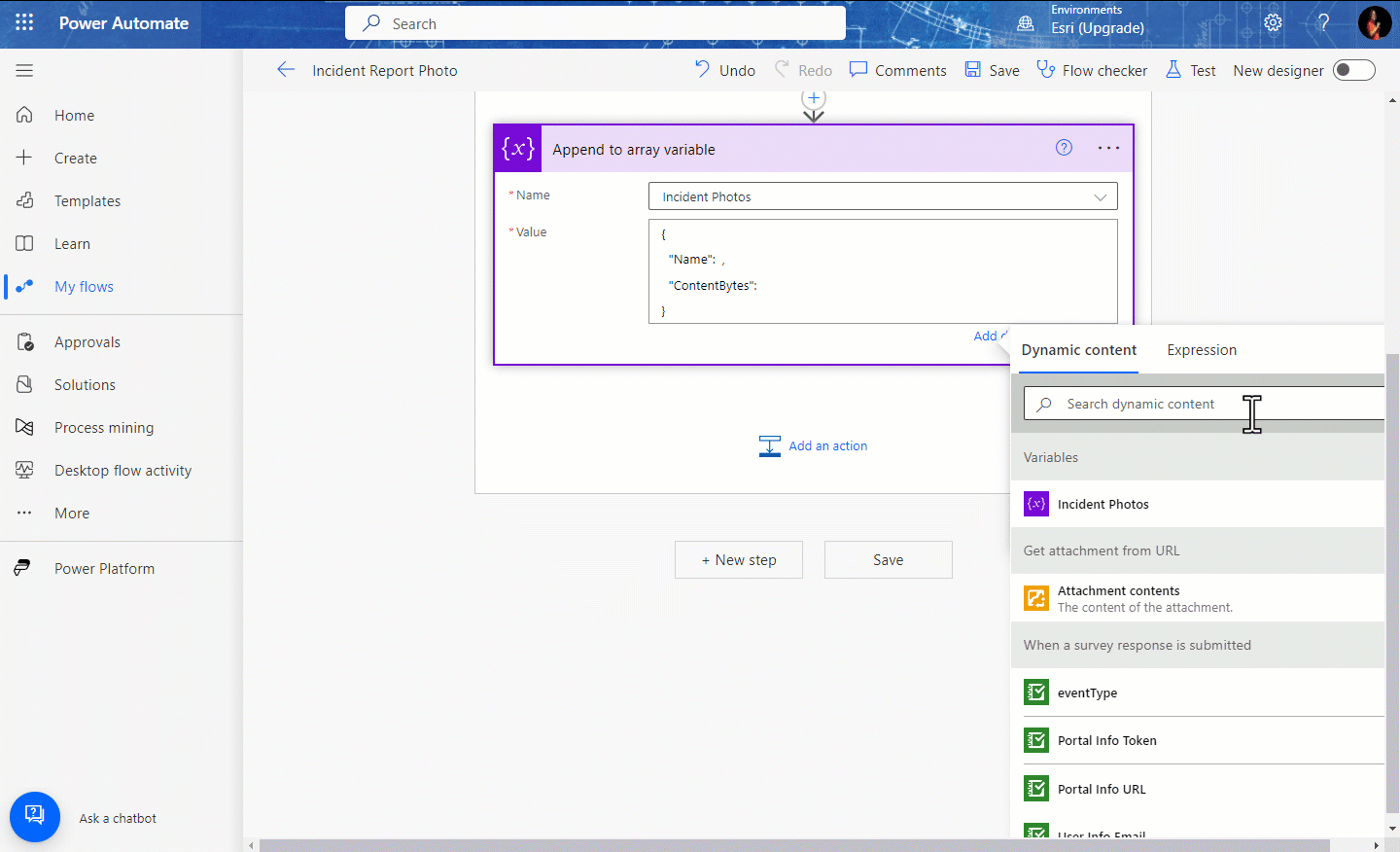Click the environment globe icon
This screenshot has width=1400, height=852.
tap(1026, 23)
